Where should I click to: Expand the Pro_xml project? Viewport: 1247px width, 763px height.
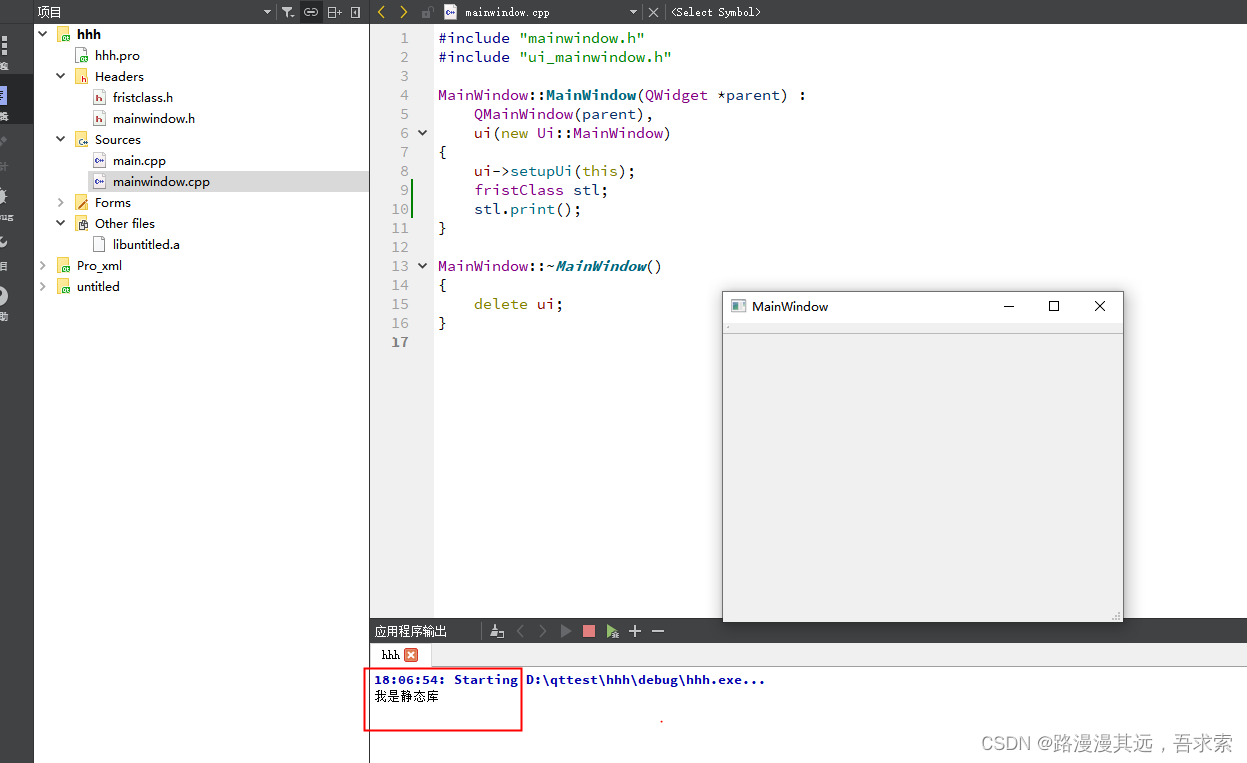click(x=43, y=265)
